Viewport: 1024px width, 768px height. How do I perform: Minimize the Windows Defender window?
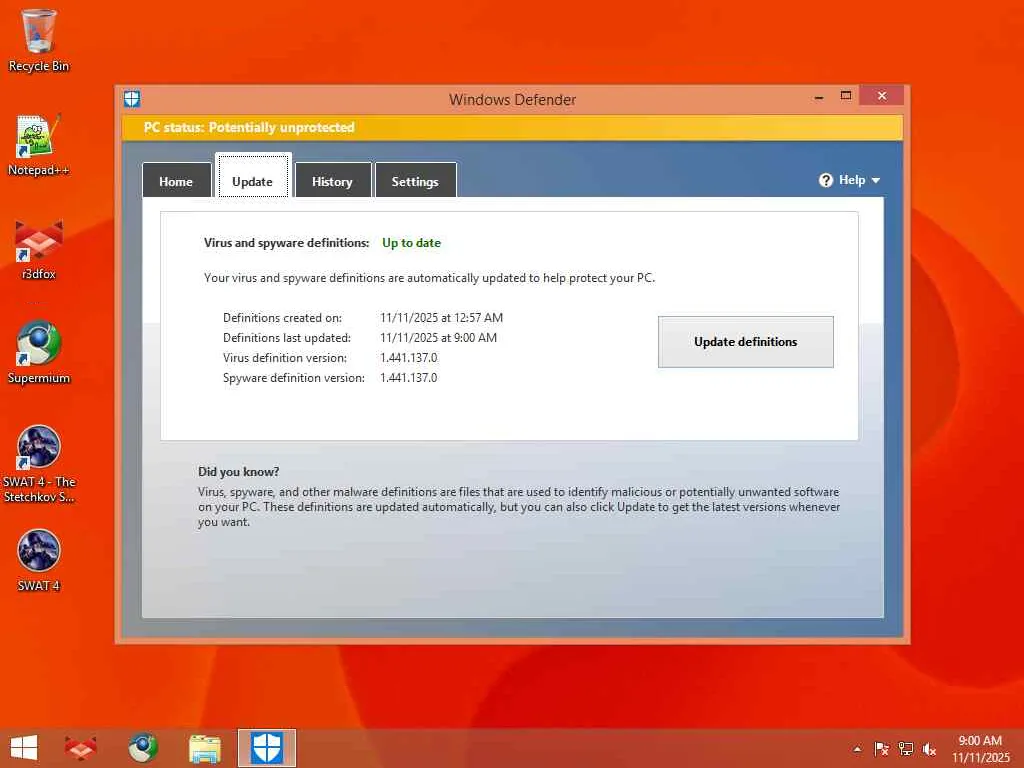(x=819, y=97)
